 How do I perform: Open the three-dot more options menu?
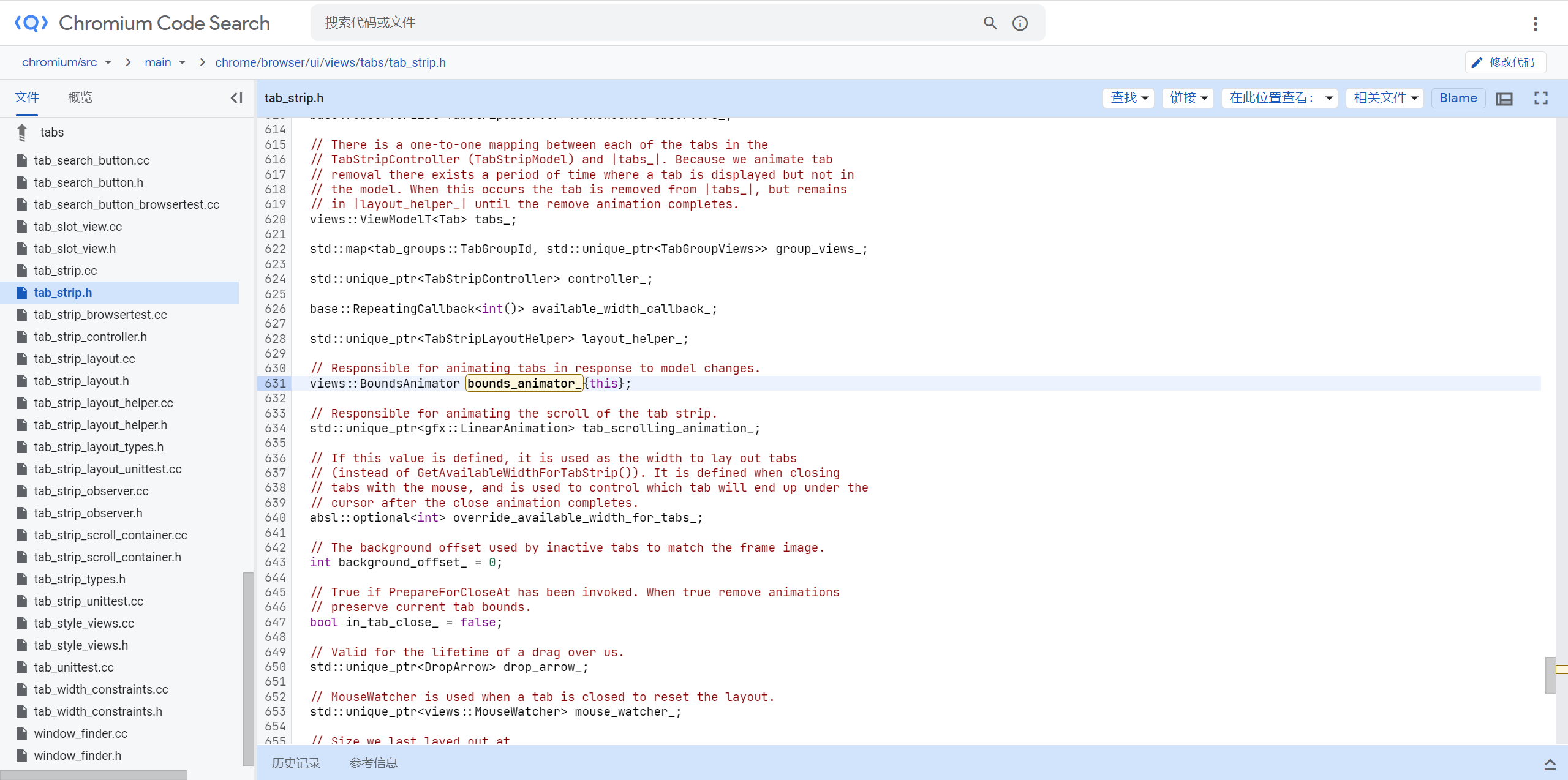(1535, 23)
